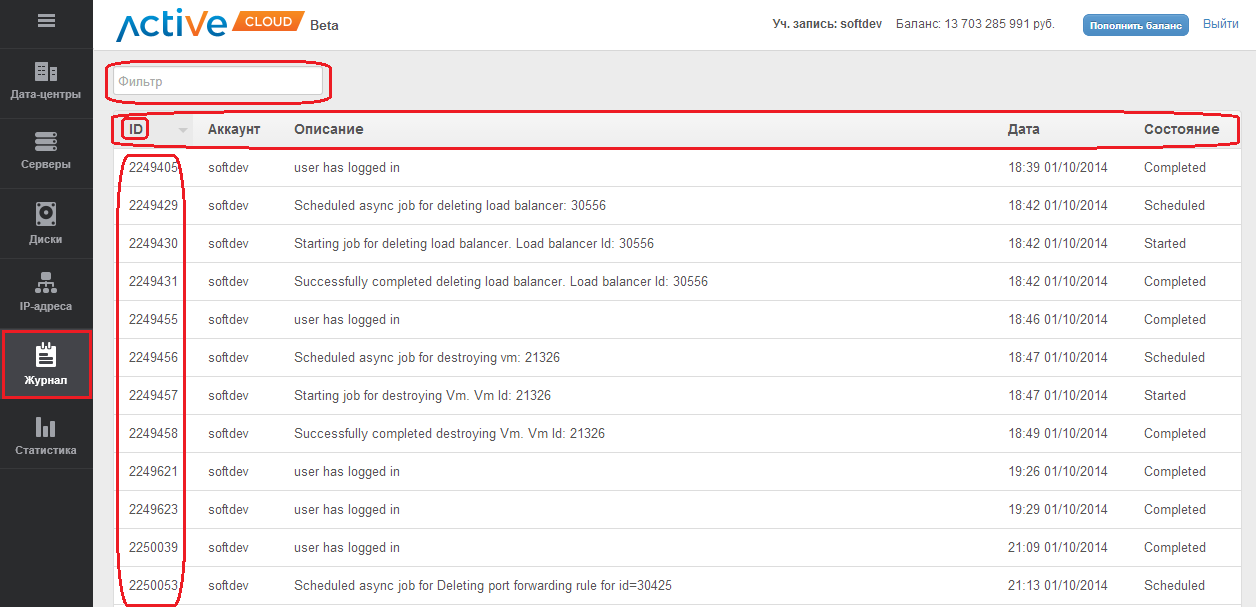1256x607 pixels.
Task: Click the Выйти logout link
Action: coord(1220,24)
